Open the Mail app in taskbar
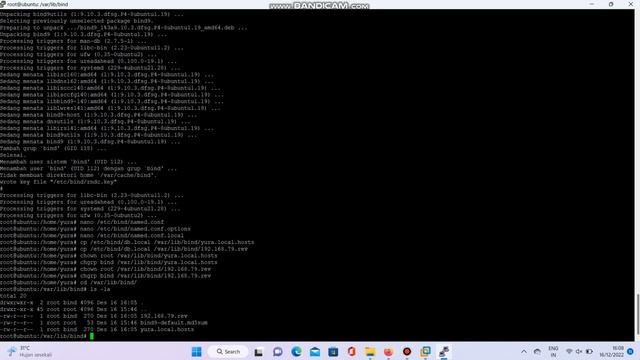640x360 pixels. point(315,351)
